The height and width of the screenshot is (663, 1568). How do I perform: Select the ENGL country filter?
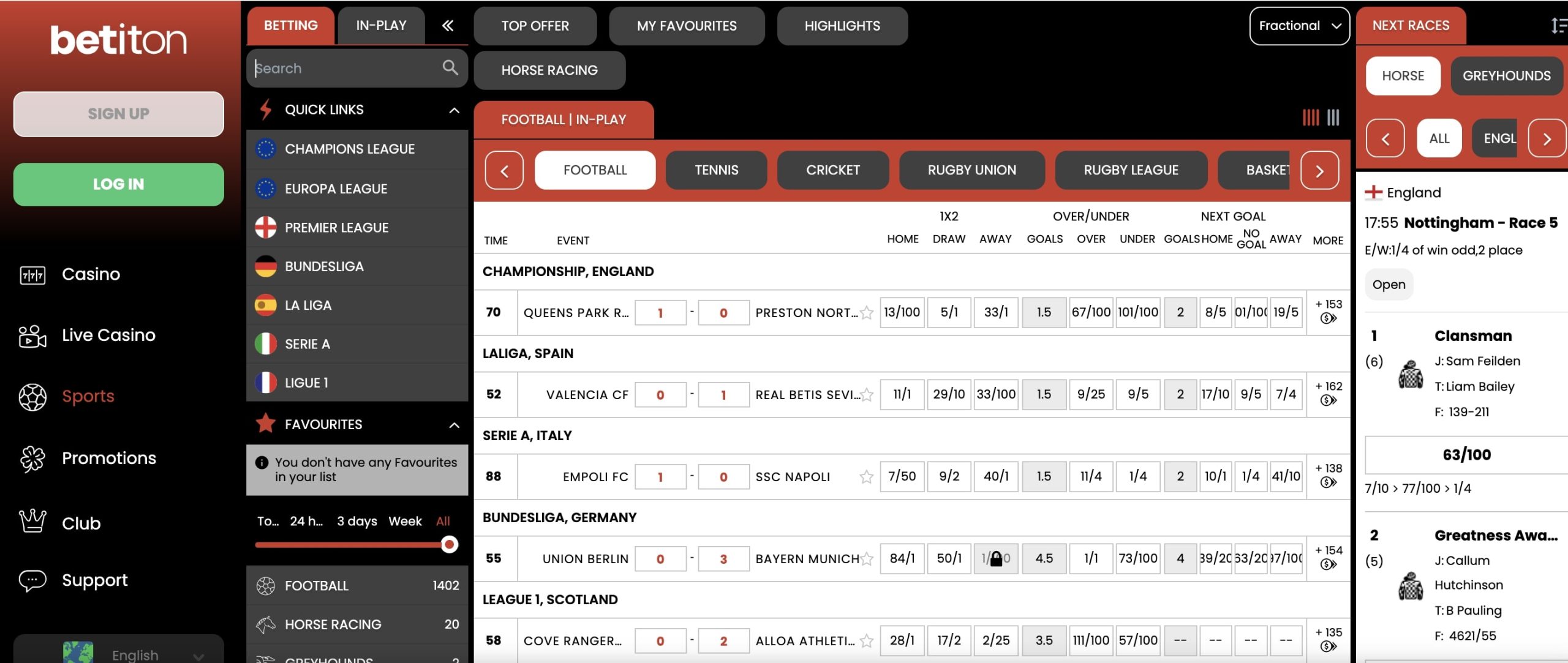(x=1494, y=138)
